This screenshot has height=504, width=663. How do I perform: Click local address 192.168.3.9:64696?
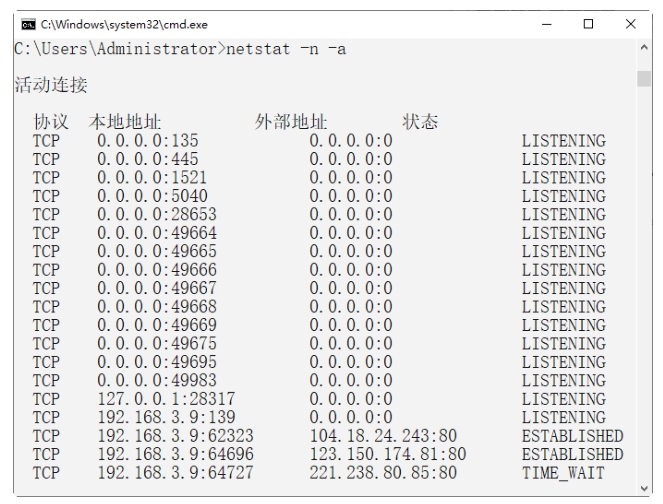(175, 454)
